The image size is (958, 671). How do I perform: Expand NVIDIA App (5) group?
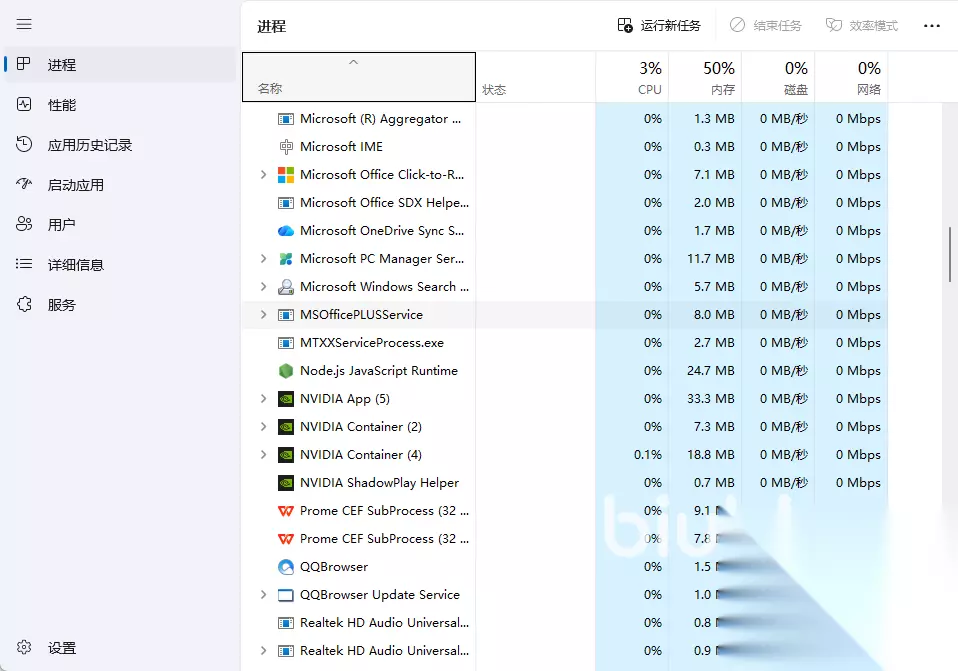click(x=263, y=398)
